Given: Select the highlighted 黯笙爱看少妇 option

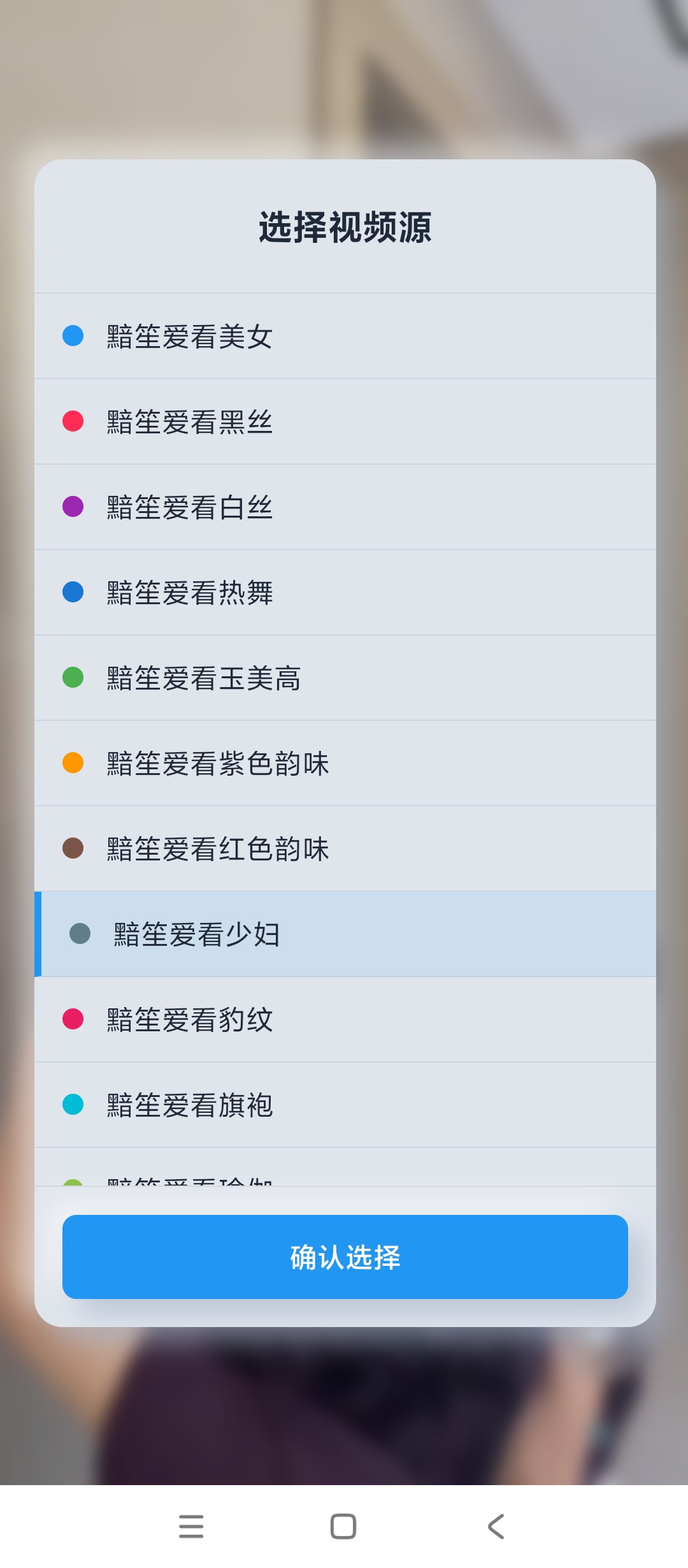Looking at the screenshot, I should [197, 934].
